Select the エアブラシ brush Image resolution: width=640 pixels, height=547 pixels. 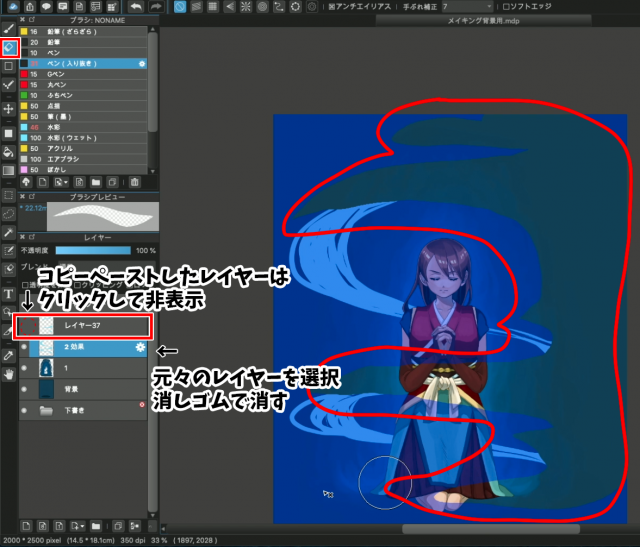pos(84,159)
